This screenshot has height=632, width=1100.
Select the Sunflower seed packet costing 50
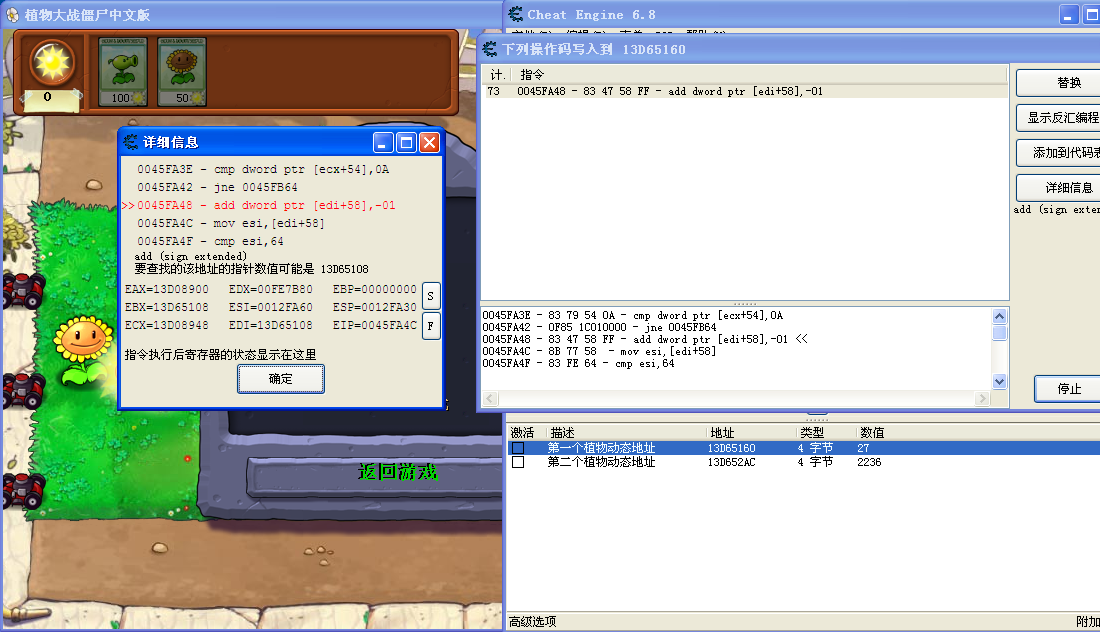click(182, 72)
